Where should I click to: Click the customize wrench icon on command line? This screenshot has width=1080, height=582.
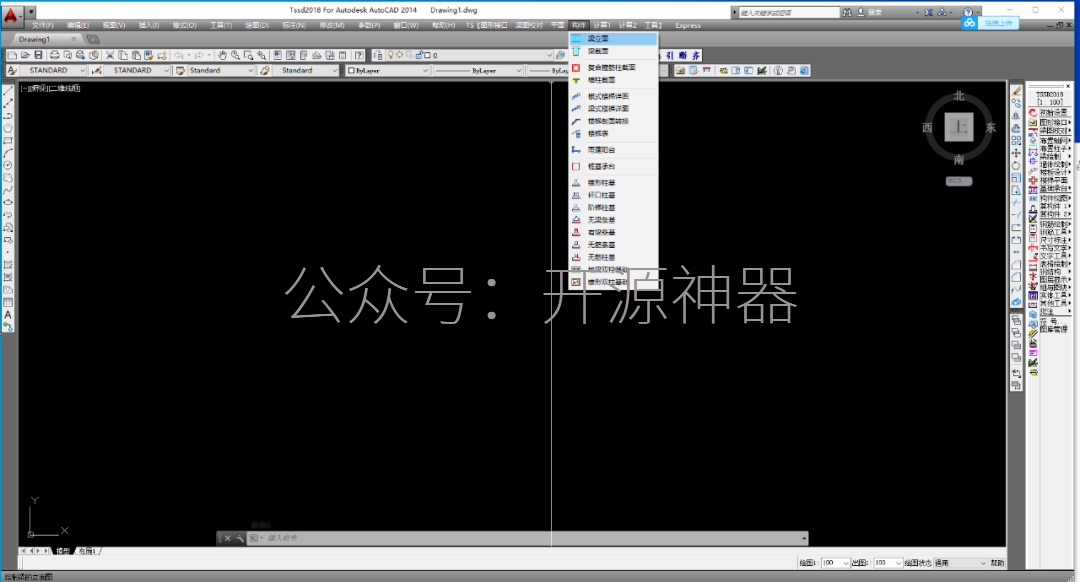(x=240, y=538)
